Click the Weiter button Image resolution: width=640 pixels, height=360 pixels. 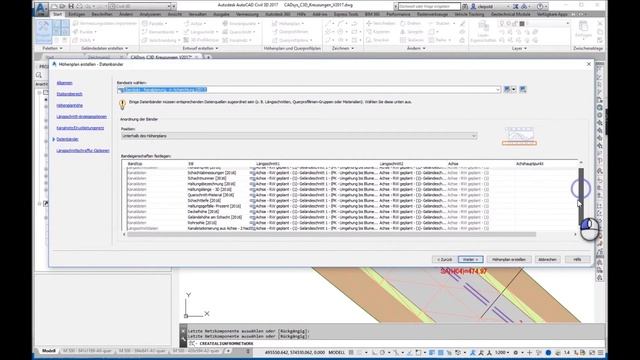(471, 260)
